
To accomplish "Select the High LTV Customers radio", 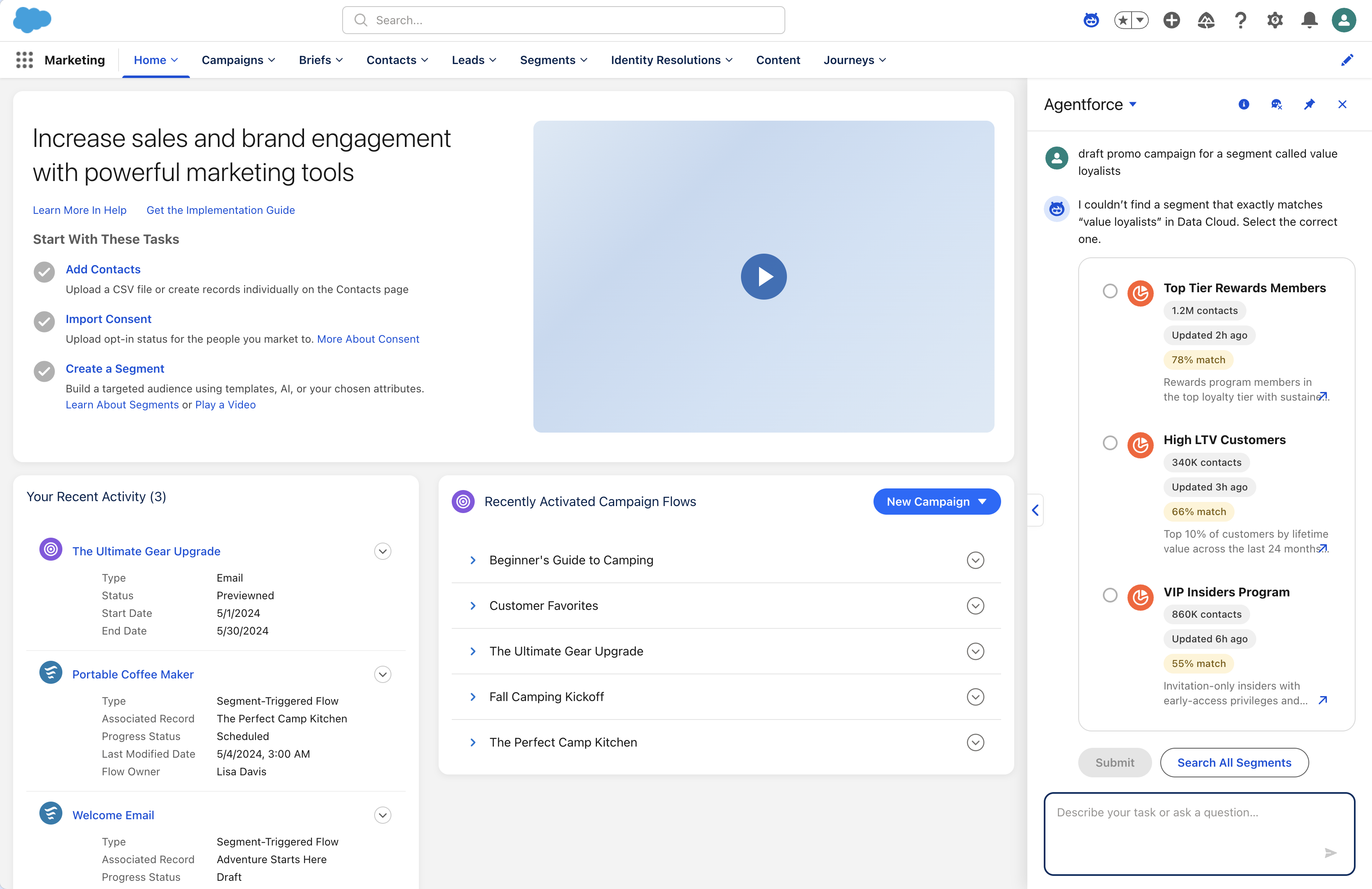I will pyautogui.click(x=1110, y=443).
